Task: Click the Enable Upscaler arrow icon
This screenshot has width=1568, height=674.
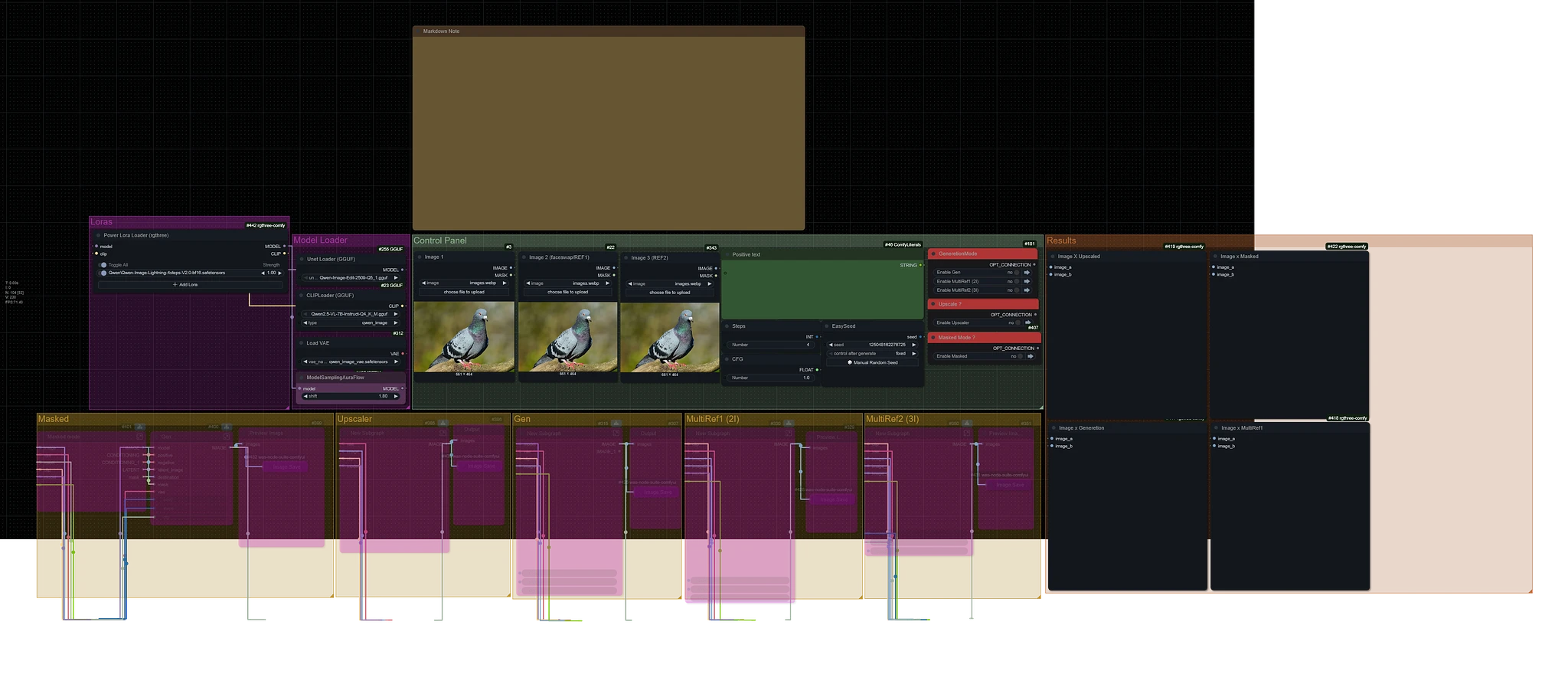Action: pyautogui.click(x=1027, y=322)
